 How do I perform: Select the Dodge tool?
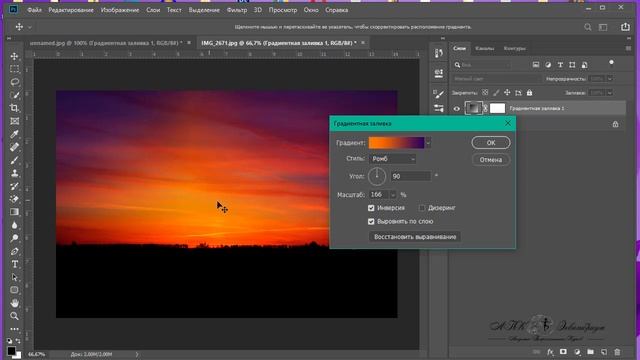coord(14,238)
